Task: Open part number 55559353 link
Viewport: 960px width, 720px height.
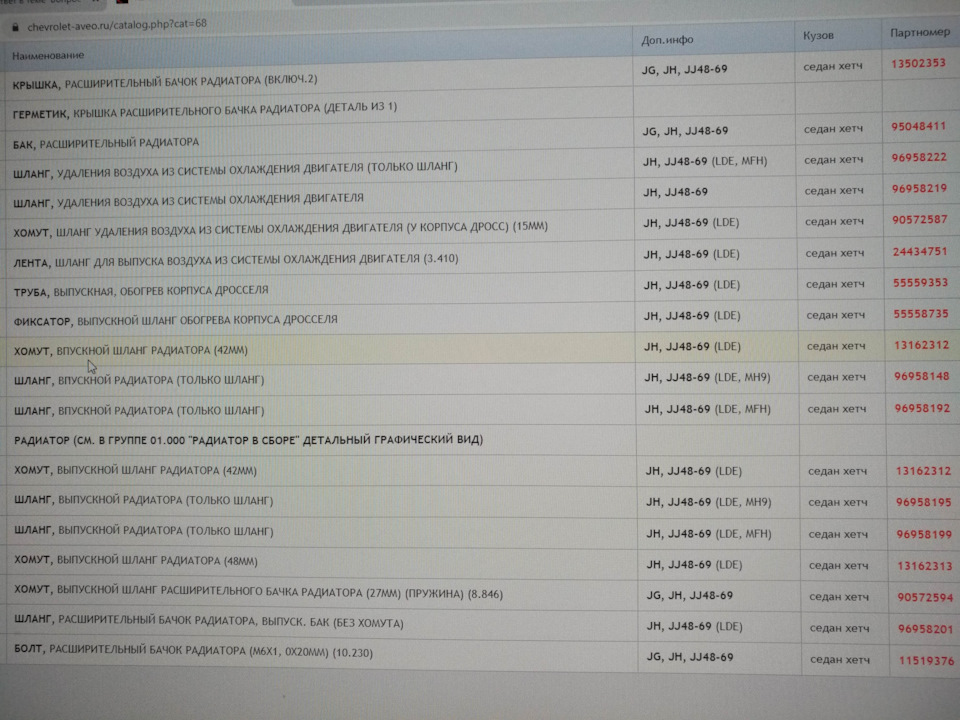Action: pyautogui.click(x=920, y=283)
